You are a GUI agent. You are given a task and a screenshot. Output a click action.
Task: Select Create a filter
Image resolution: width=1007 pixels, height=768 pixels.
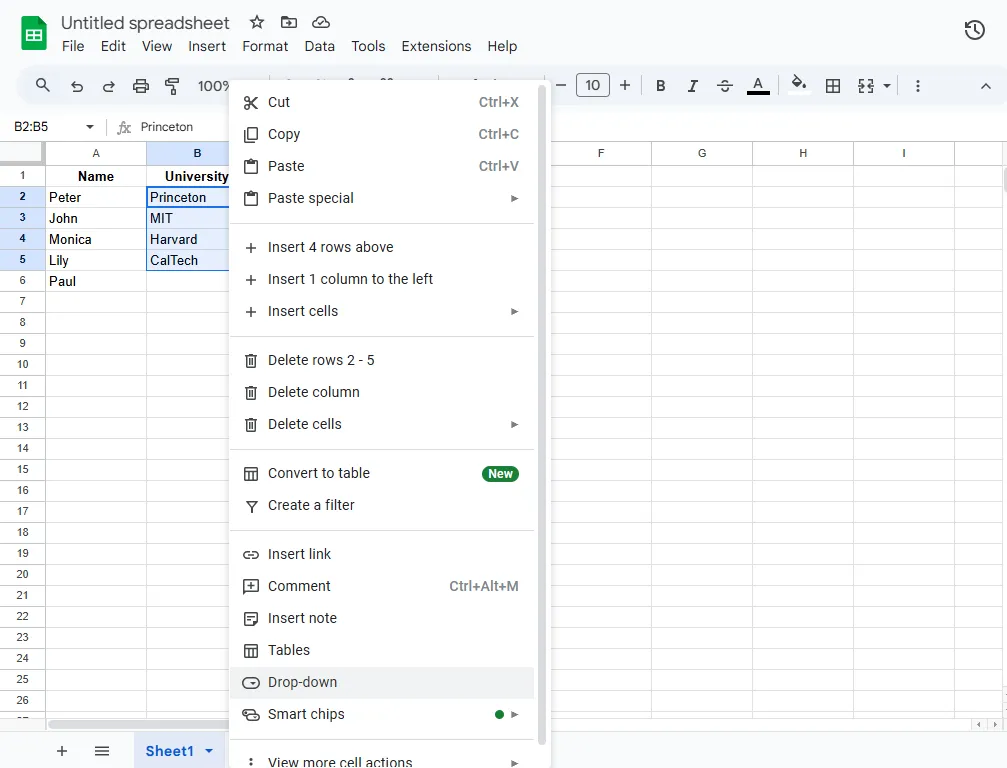click(381, 505)
